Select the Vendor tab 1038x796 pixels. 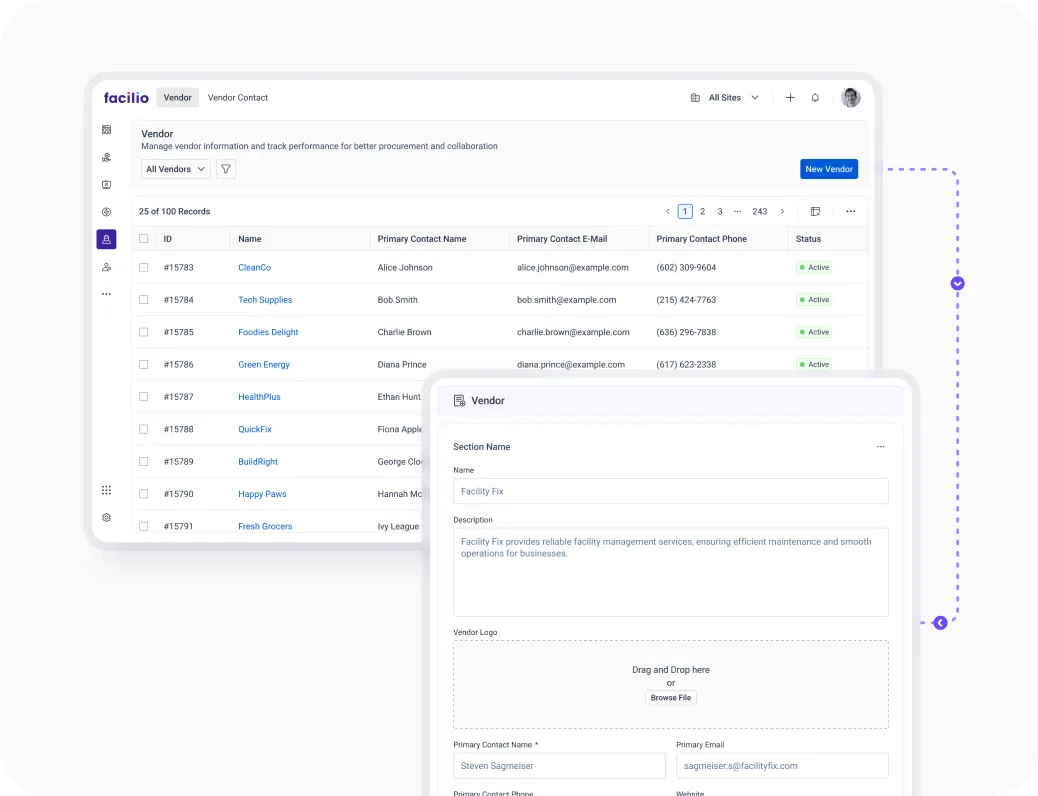tap(177, 97)
